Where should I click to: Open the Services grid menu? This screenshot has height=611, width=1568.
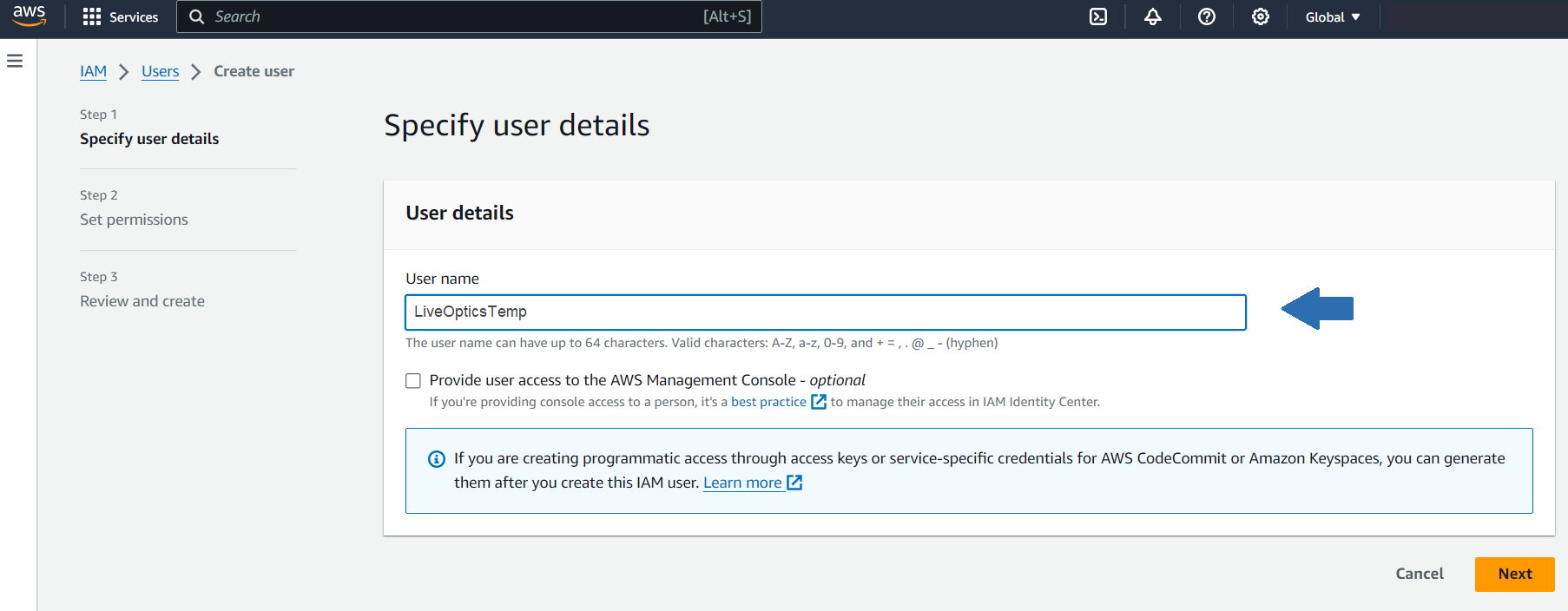pyautogui.click(x=92, y=16)
